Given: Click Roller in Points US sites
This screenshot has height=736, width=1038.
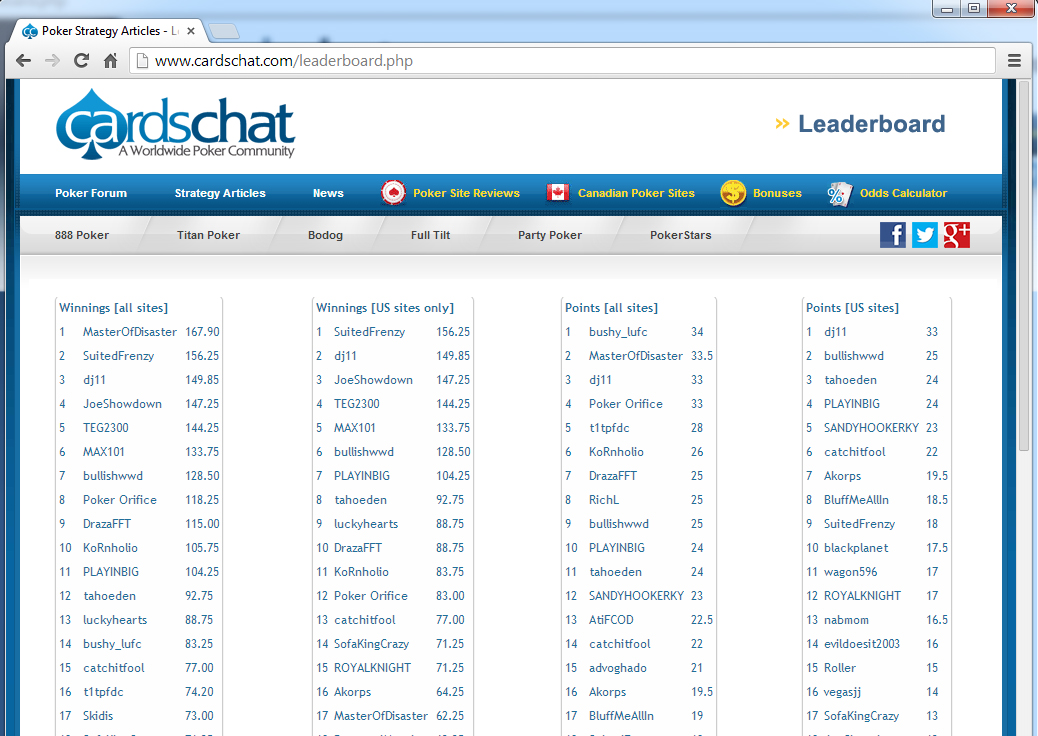Looking at the screenshot, I should (x=839, y=668).
